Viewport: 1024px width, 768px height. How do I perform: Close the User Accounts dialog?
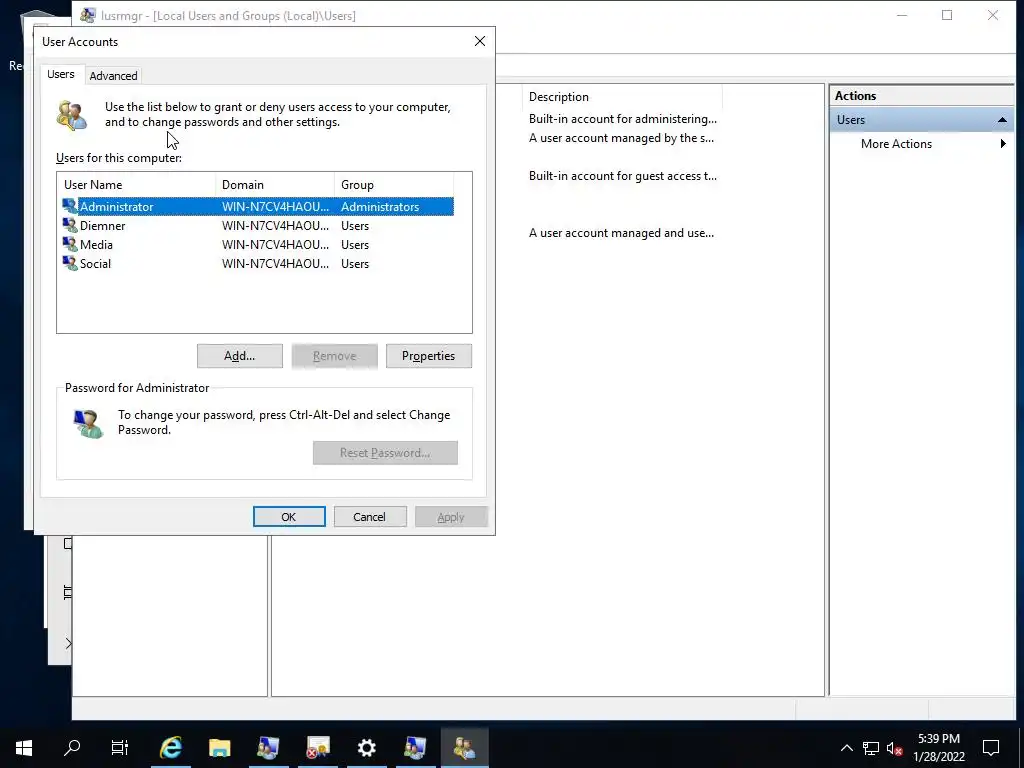coord(480,41)
